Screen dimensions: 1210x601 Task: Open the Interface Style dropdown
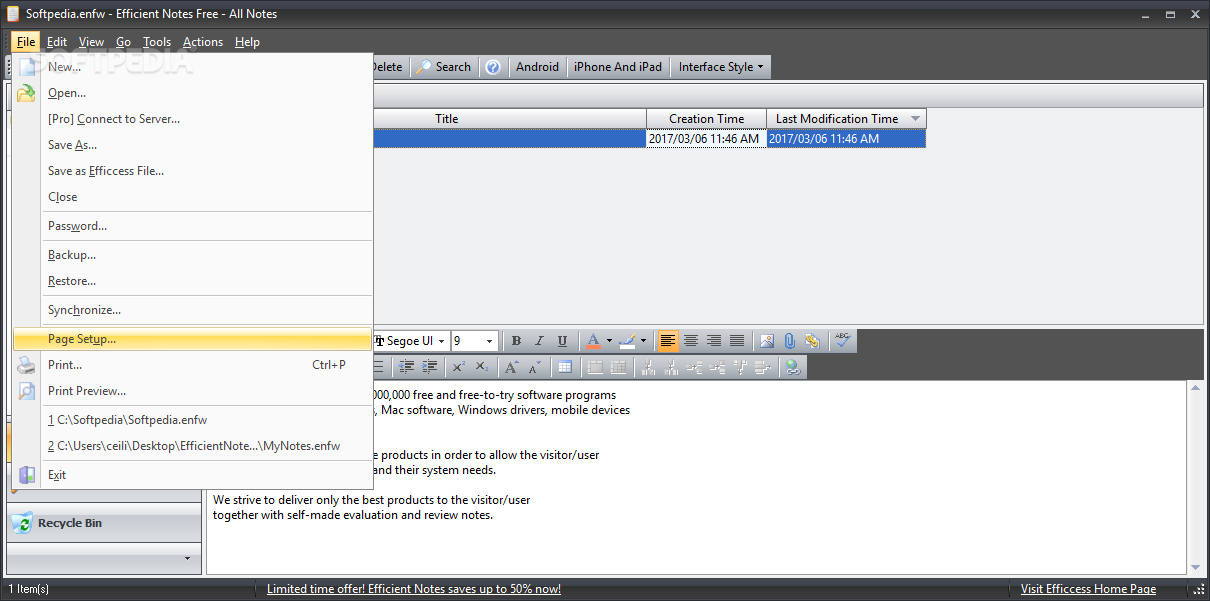[x=721, y=67]
